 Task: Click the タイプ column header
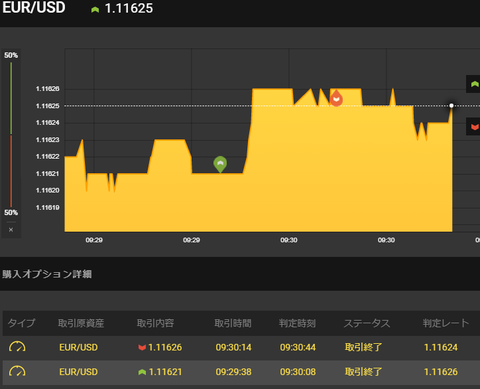pyautogui.click(x=21, y=323)
